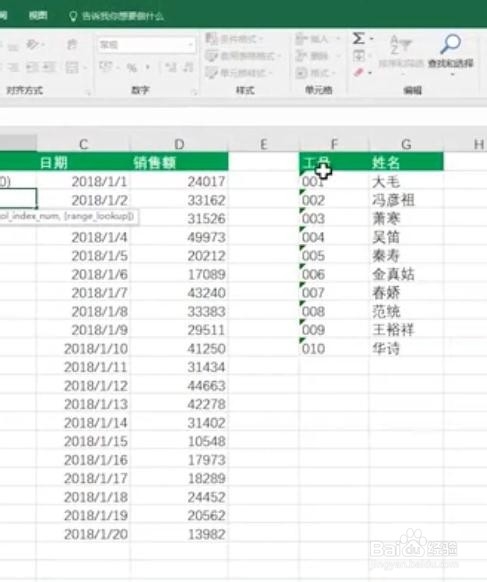Select employee ID cell 005

[334, 255]
